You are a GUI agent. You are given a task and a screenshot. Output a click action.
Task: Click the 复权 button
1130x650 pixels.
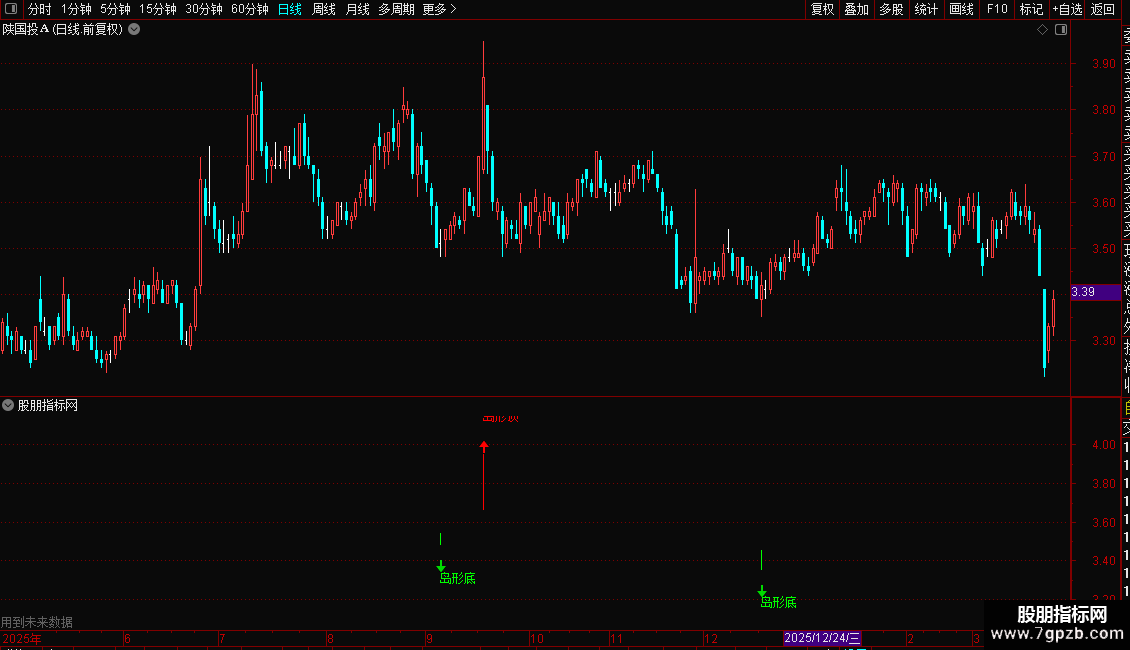pyautogui.click(x=822, y=9)
